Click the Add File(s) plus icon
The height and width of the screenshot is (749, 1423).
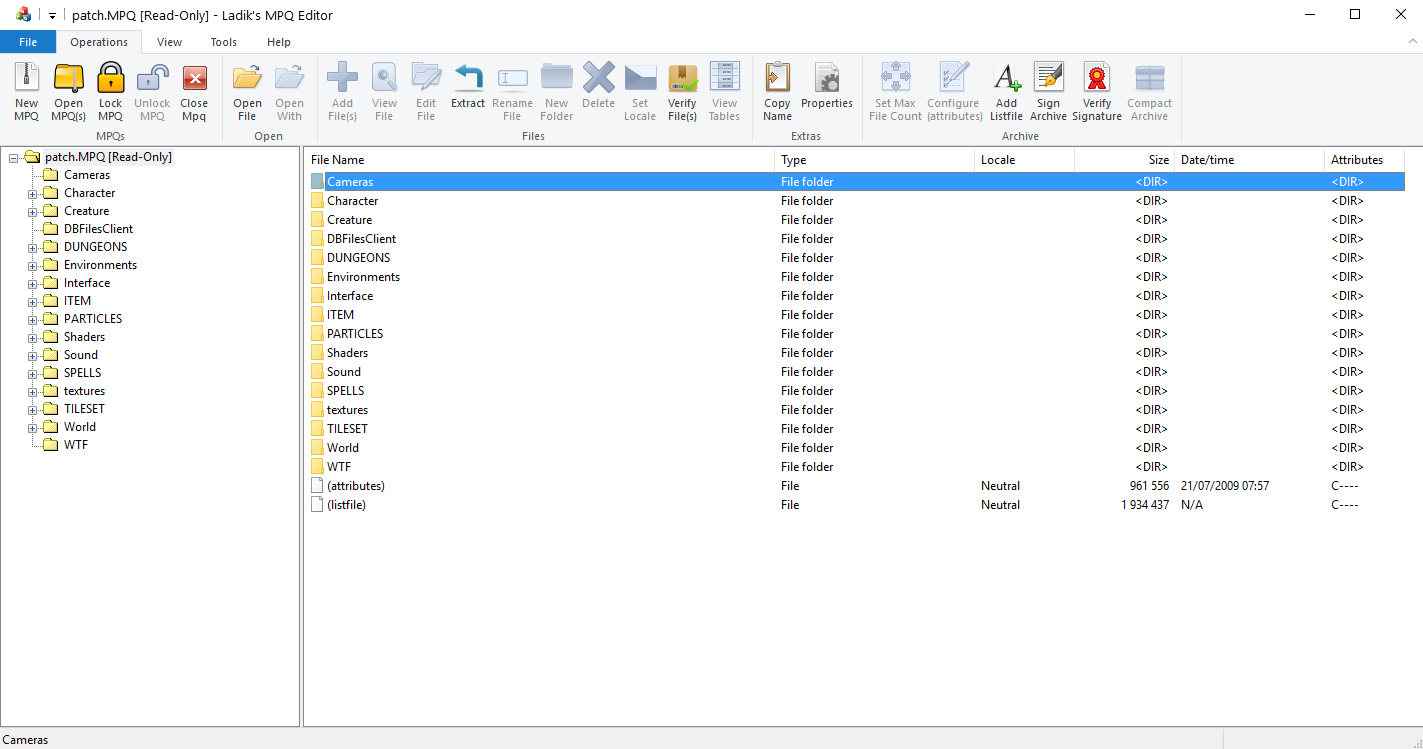coord(342,78)
